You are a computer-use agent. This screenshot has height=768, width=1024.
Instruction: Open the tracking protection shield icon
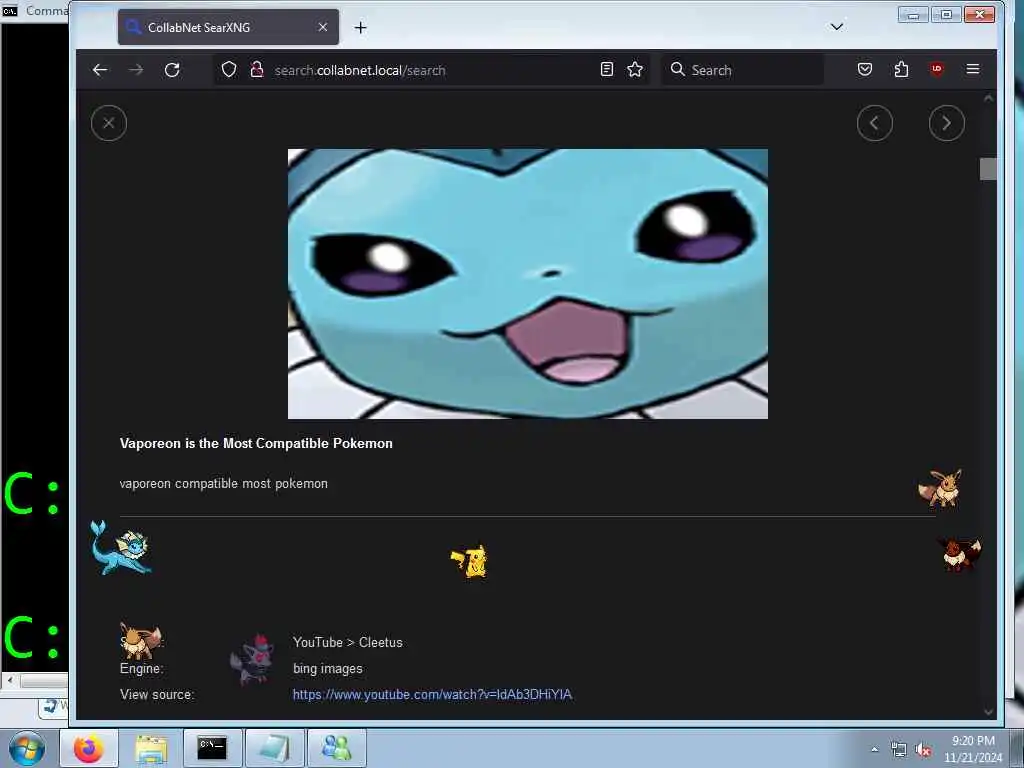229,69
